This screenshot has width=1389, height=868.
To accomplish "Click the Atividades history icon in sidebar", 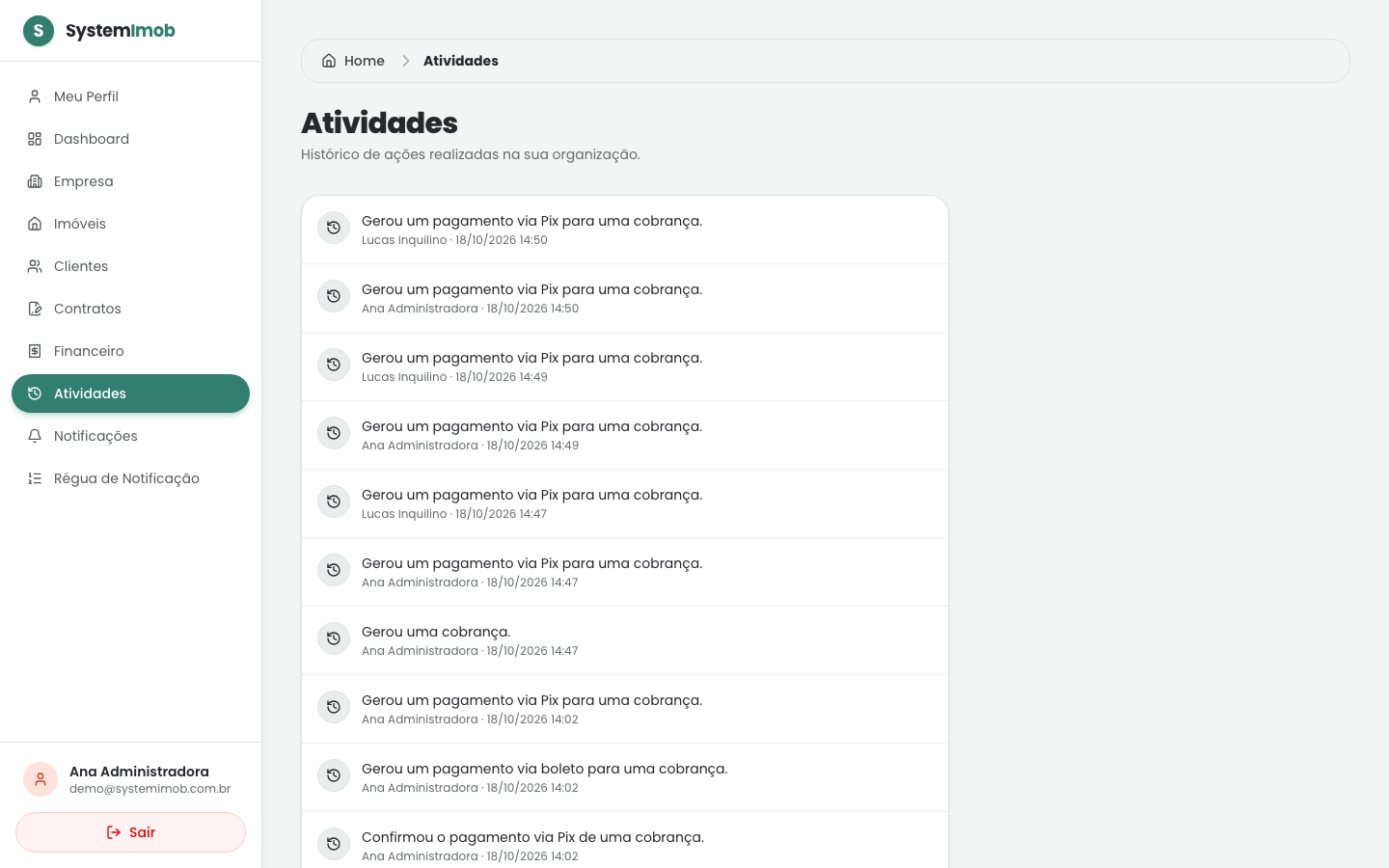I will coord(35,393).
